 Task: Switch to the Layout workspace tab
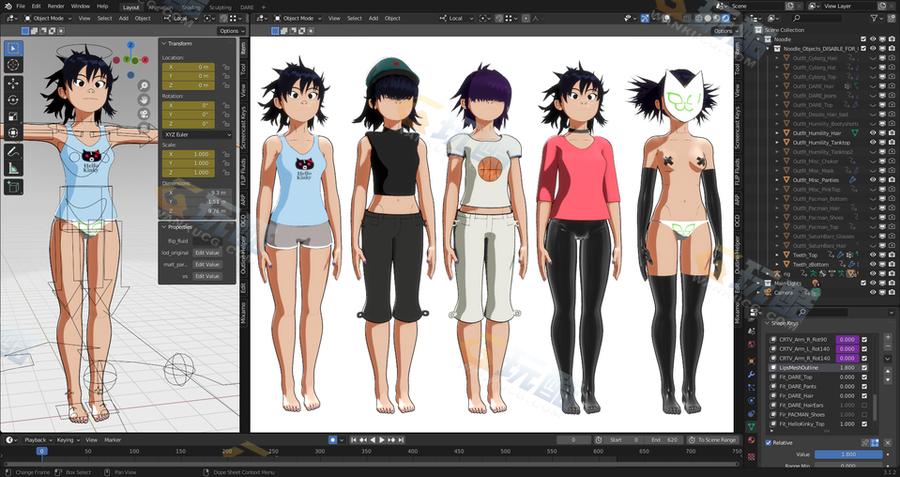click(x=131, y=7)
